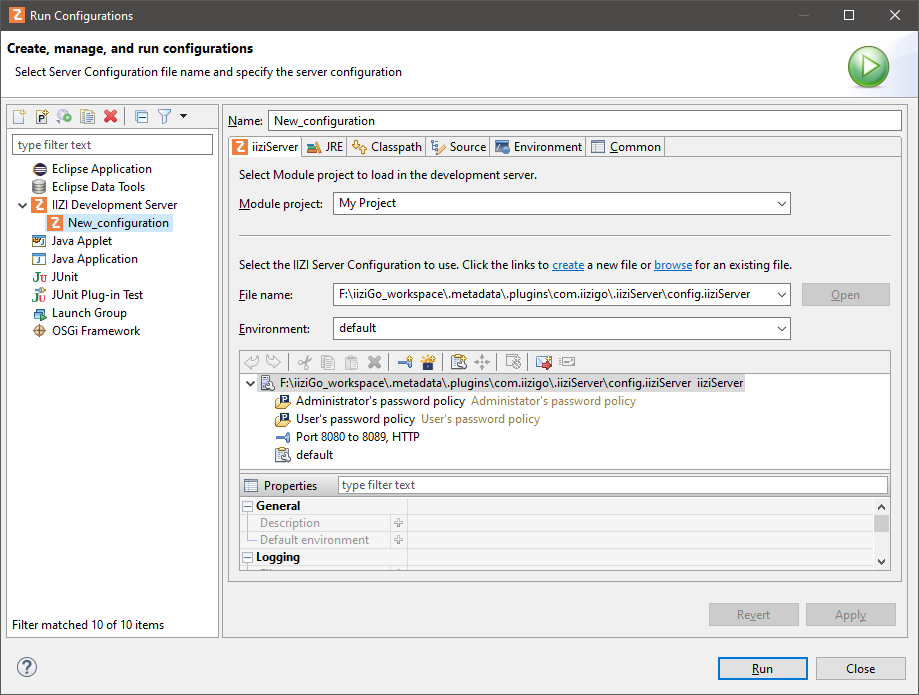The height and width of the screenshot is (695, 919).
Task: Click the Export launch configuration icon
Action: pos(64,117)
